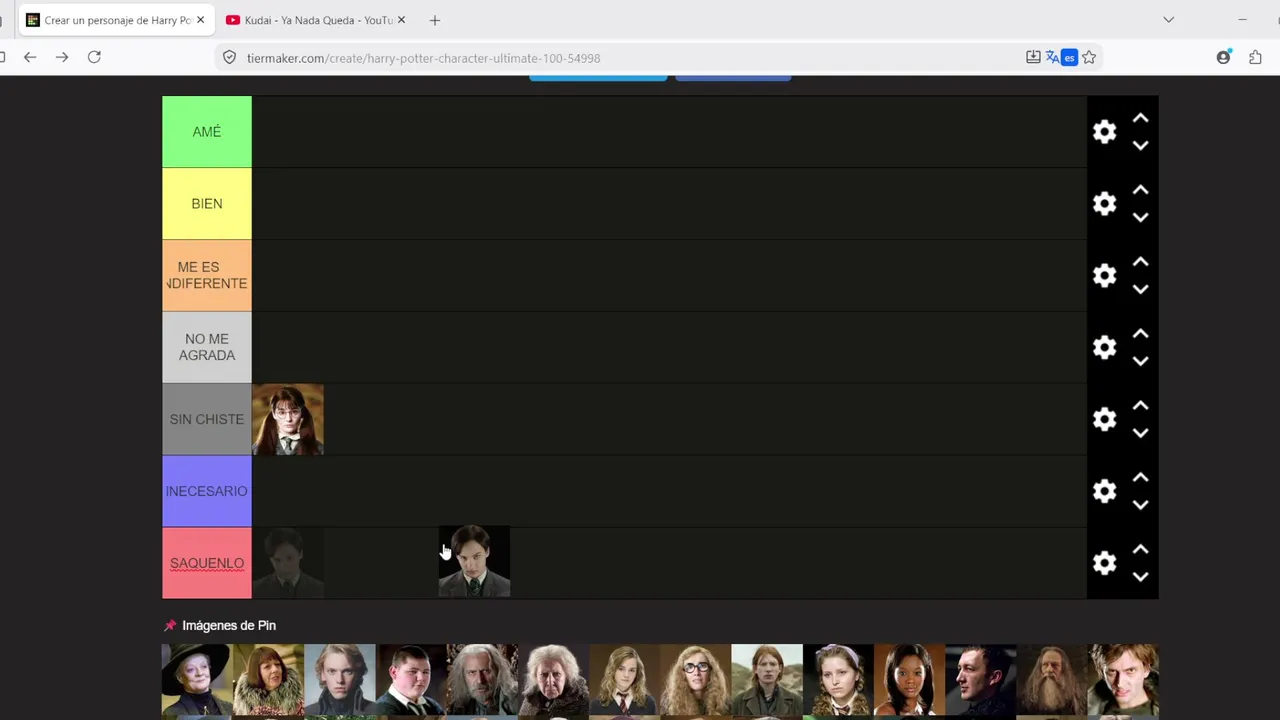
Task: Click the pin icon beside Imágenes de Pin
Action: (x=170, y=626)
